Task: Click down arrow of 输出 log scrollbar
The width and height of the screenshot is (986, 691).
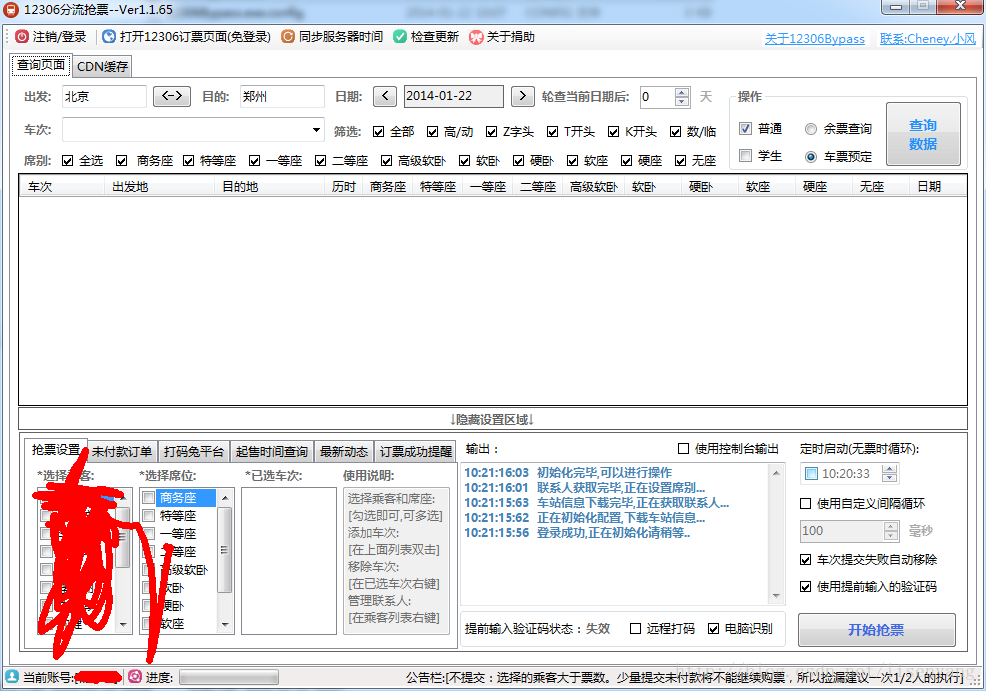Action: [776, 595]
